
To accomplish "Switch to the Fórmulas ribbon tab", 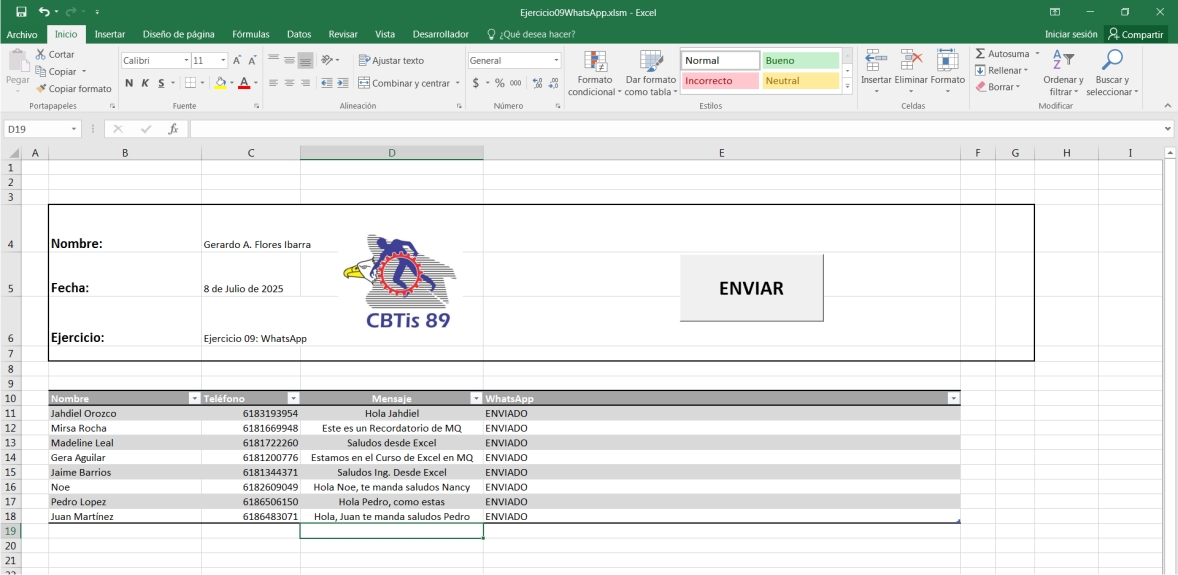I will tap(250, 34).
